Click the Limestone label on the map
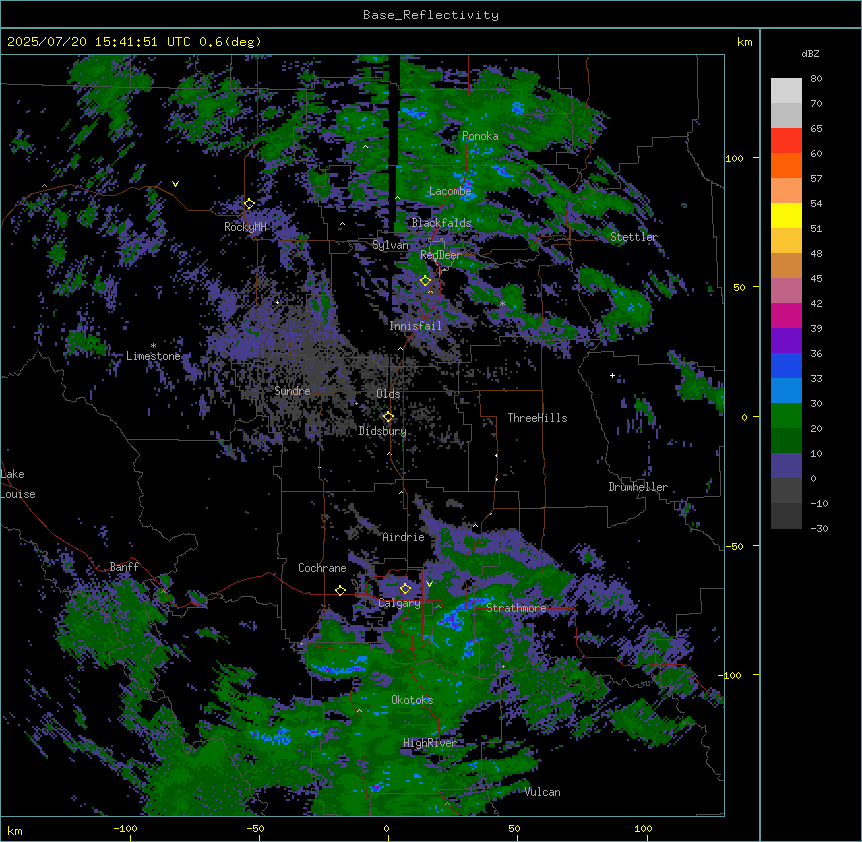 click(x=153, y=356)
